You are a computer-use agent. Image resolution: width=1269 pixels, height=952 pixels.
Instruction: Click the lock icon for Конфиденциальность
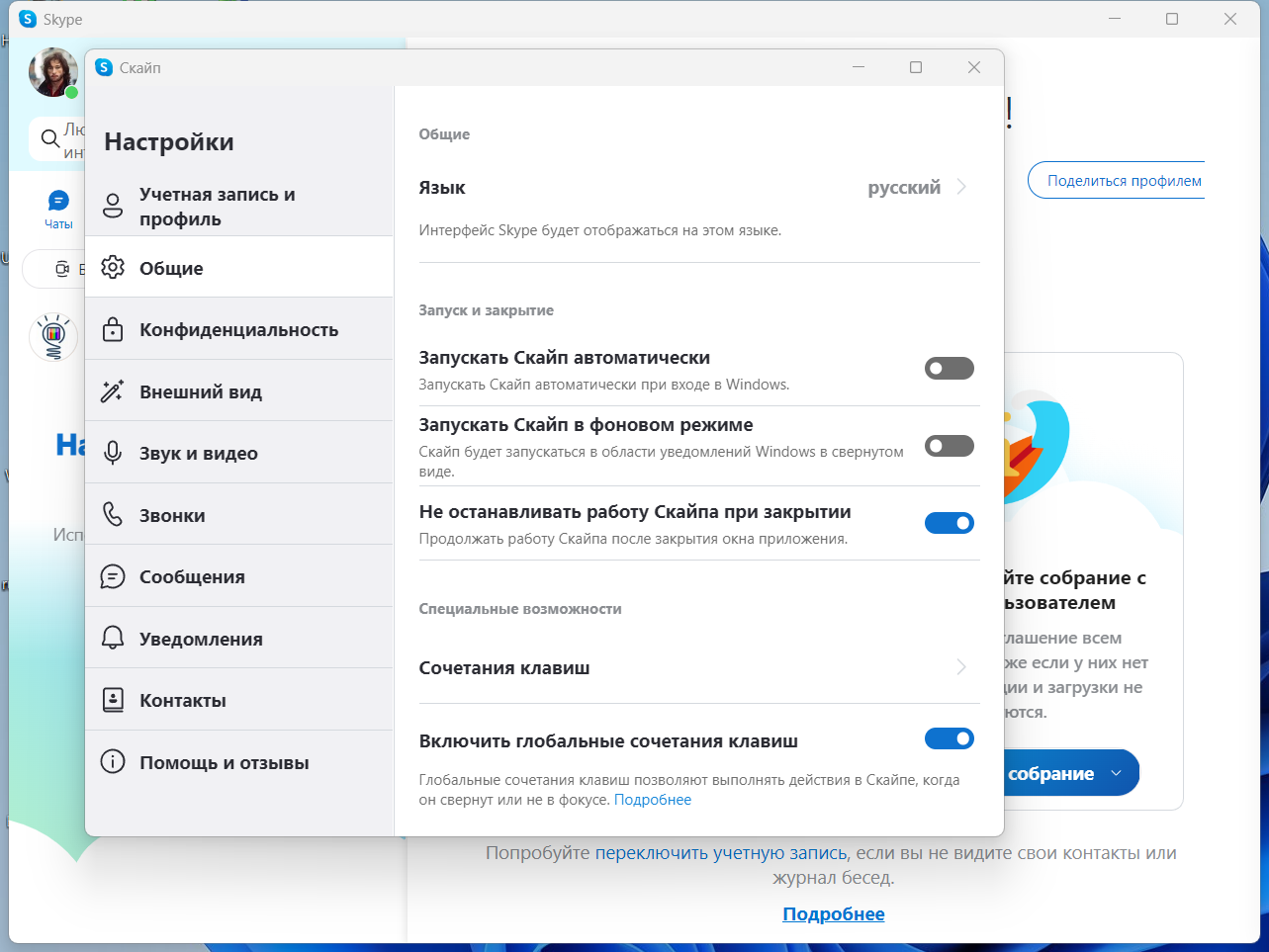tap(113, 329)
